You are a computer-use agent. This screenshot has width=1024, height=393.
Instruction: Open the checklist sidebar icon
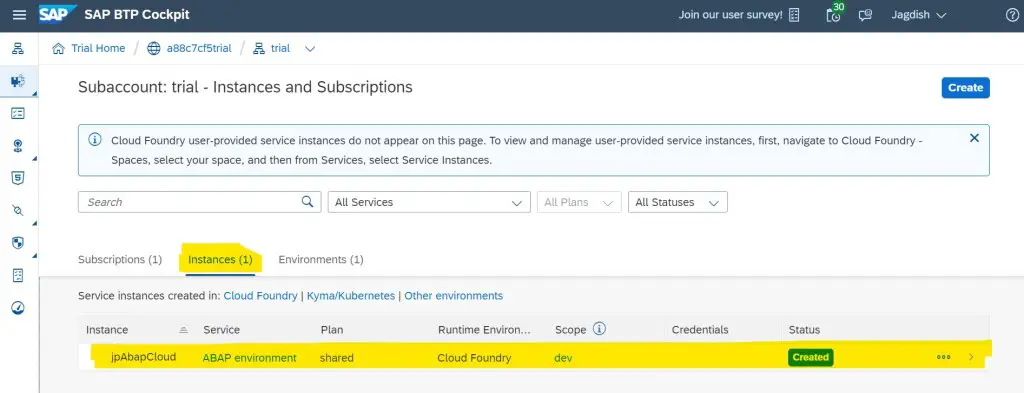[x=18, y=114]
